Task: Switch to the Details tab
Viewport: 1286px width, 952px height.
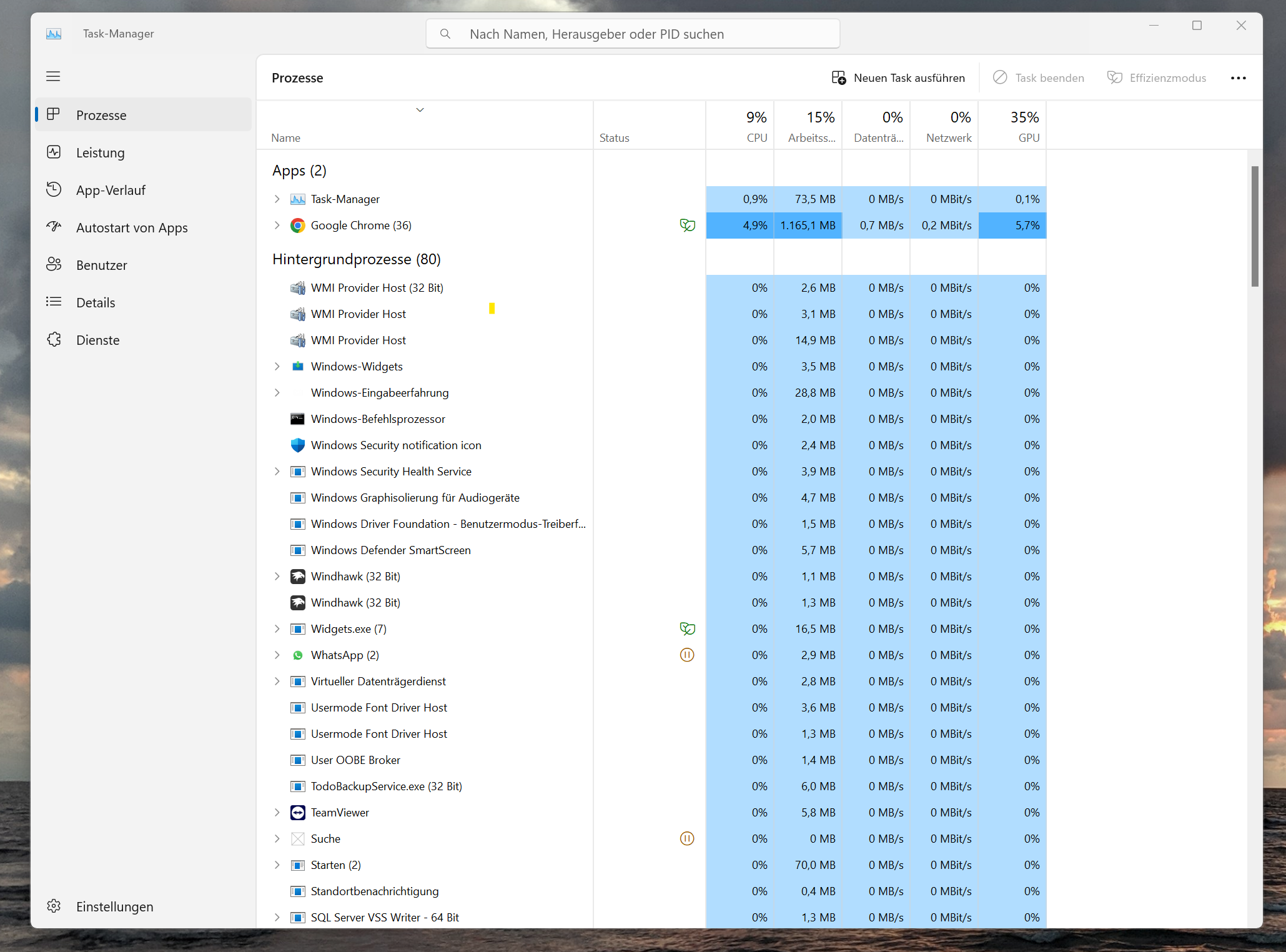Action: tap(96, 302)
